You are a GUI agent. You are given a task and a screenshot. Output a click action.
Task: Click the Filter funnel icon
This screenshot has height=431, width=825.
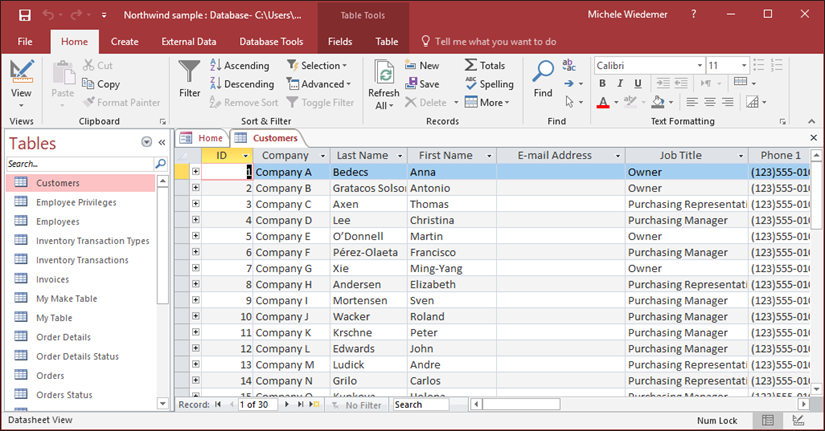tap(189, 72)
